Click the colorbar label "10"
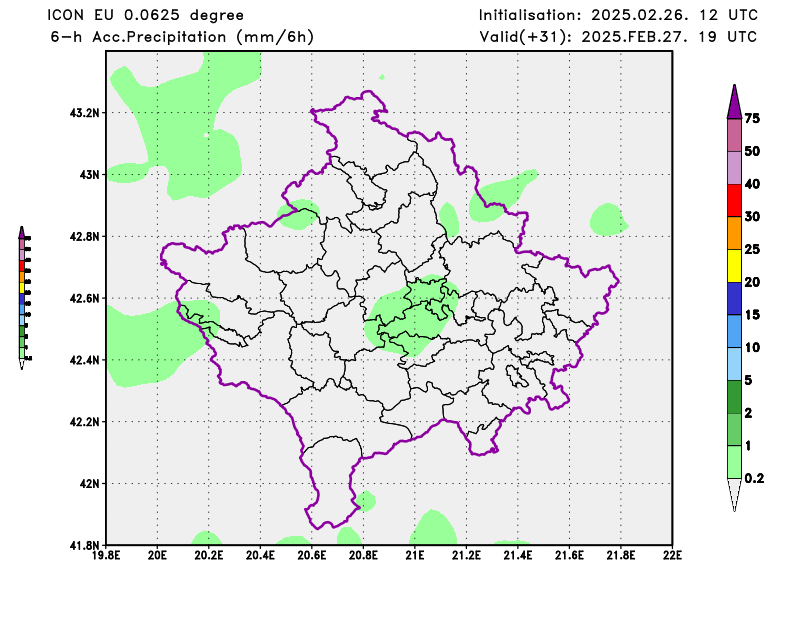 point(752,347)
